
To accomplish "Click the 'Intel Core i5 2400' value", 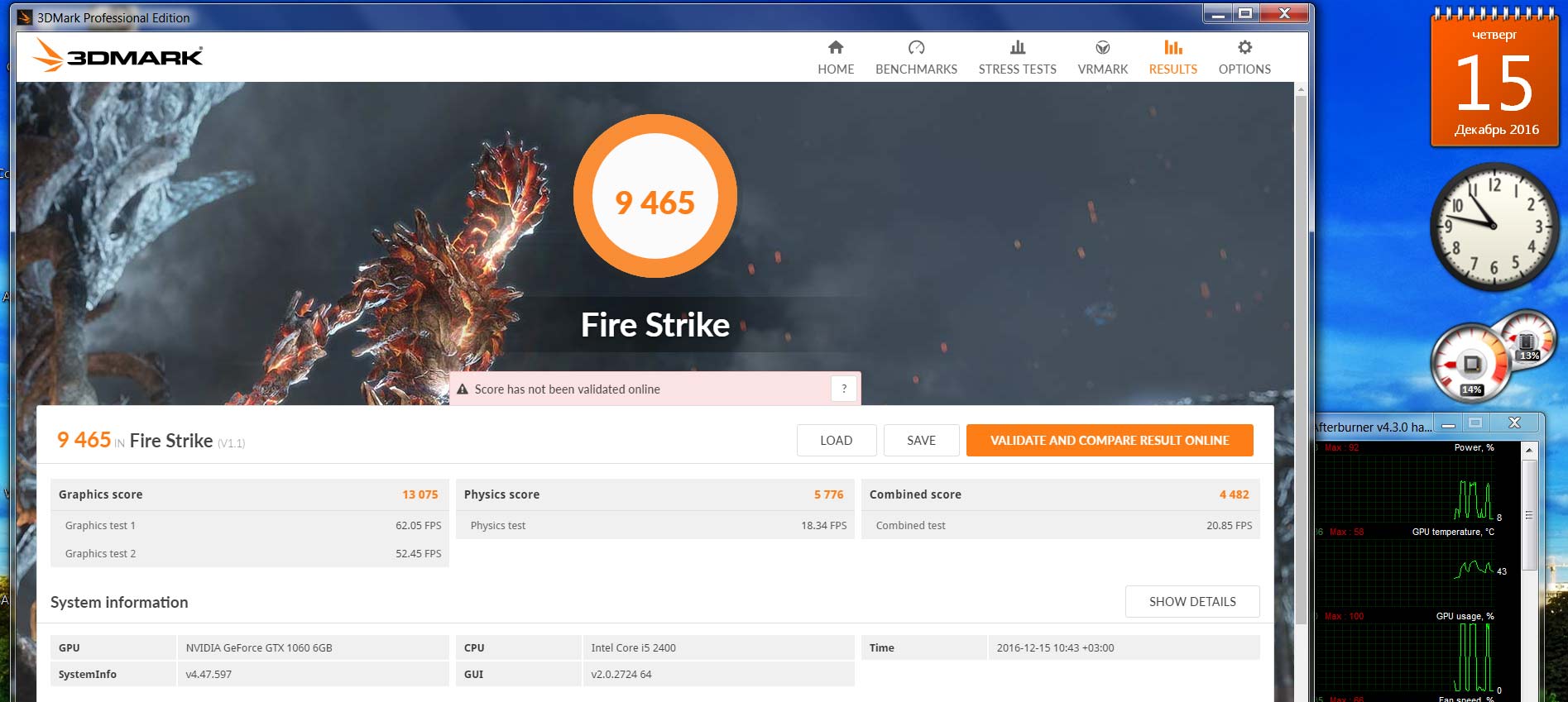I will pos(633,648).
